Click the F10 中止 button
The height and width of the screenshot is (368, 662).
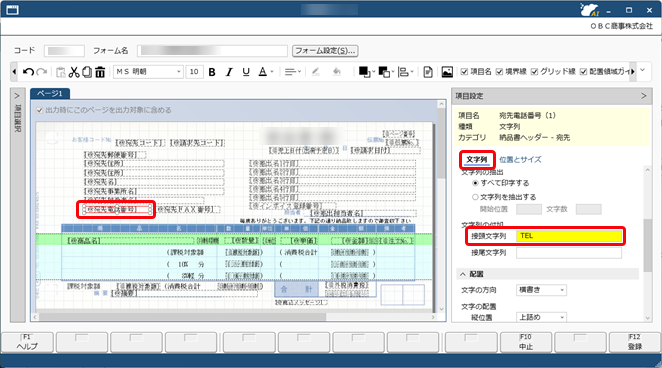[x=526, y=342]
